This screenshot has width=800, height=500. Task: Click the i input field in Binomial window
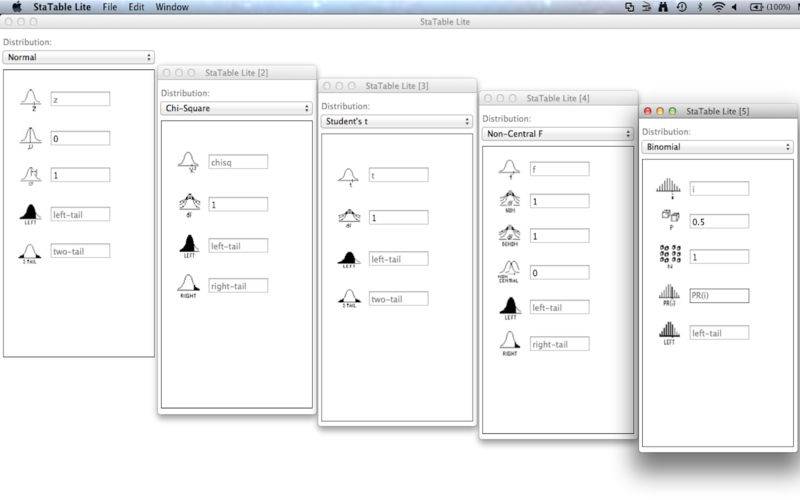[719, 188]
